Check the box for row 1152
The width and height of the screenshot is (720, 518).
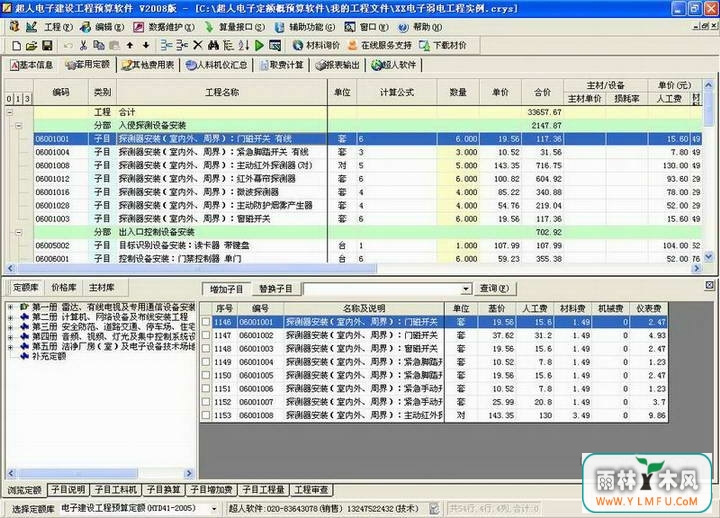coord(206,402)
